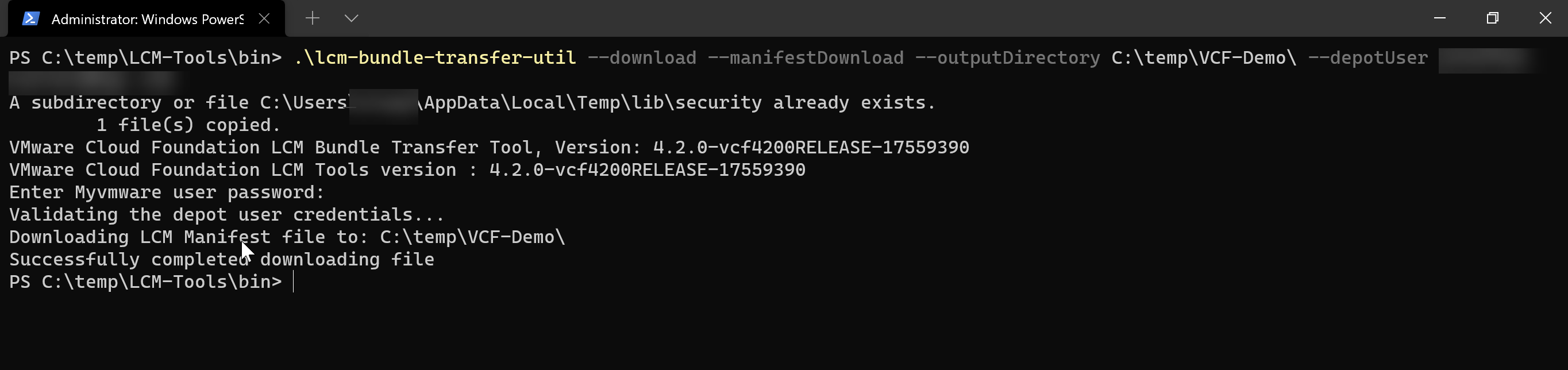Expand the new tab profile dropdown chevron
The height and width of the screenshot is (370, 1568).
pos(351,18)
